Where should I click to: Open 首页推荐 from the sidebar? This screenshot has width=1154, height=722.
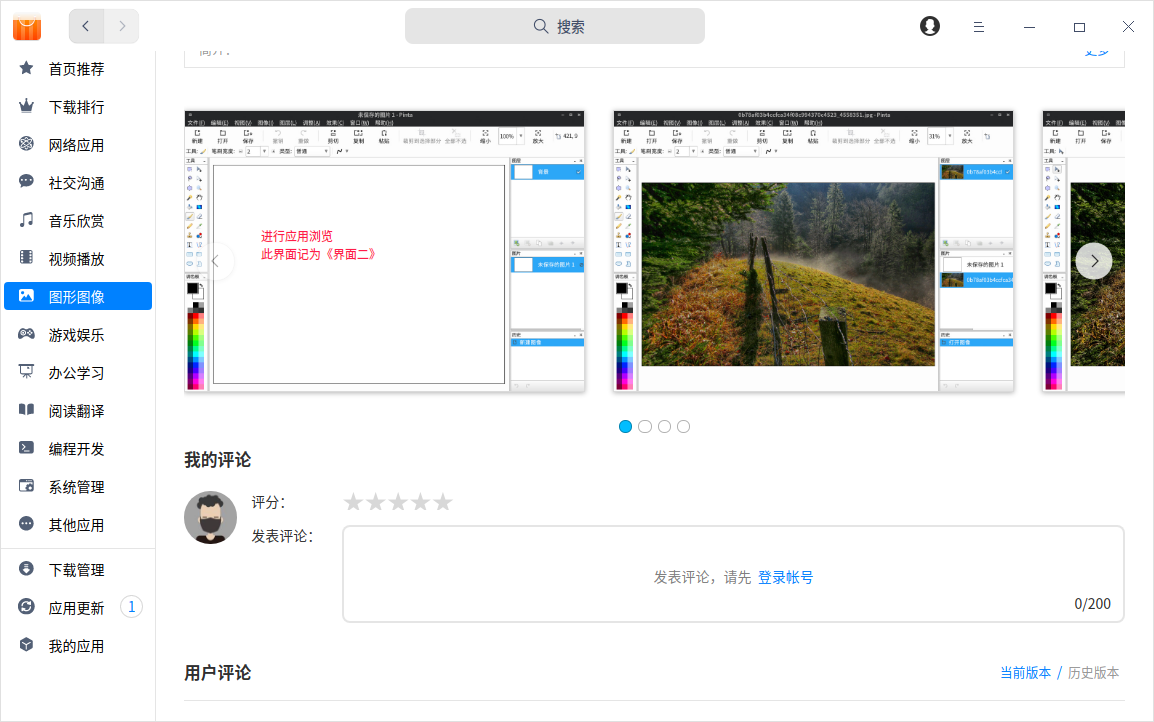coord(77,69)
